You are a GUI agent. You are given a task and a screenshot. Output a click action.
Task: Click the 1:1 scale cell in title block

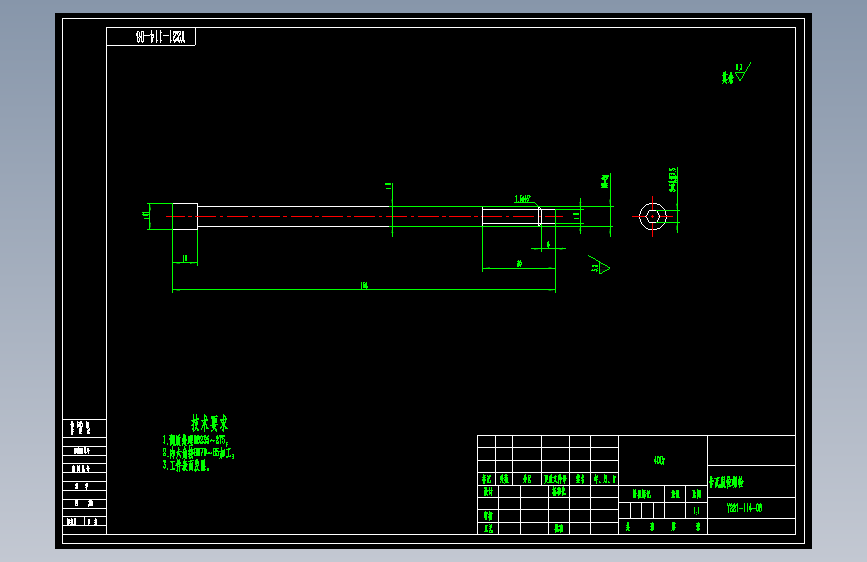click(697, 511)
